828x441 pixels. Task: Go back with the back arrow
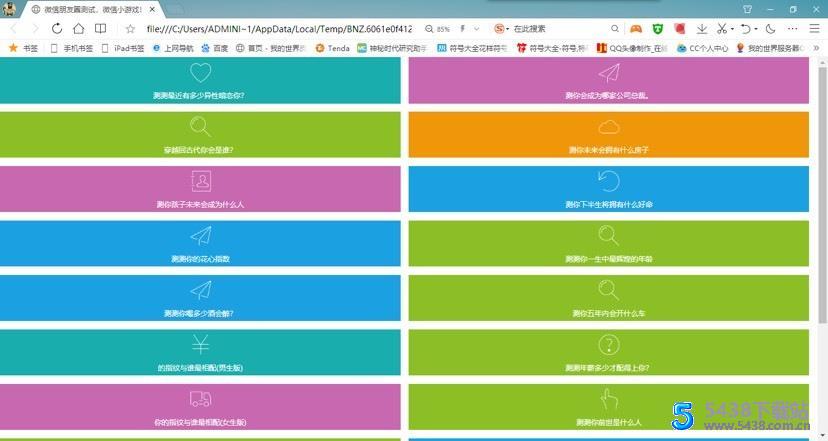[x=14, y=29]
